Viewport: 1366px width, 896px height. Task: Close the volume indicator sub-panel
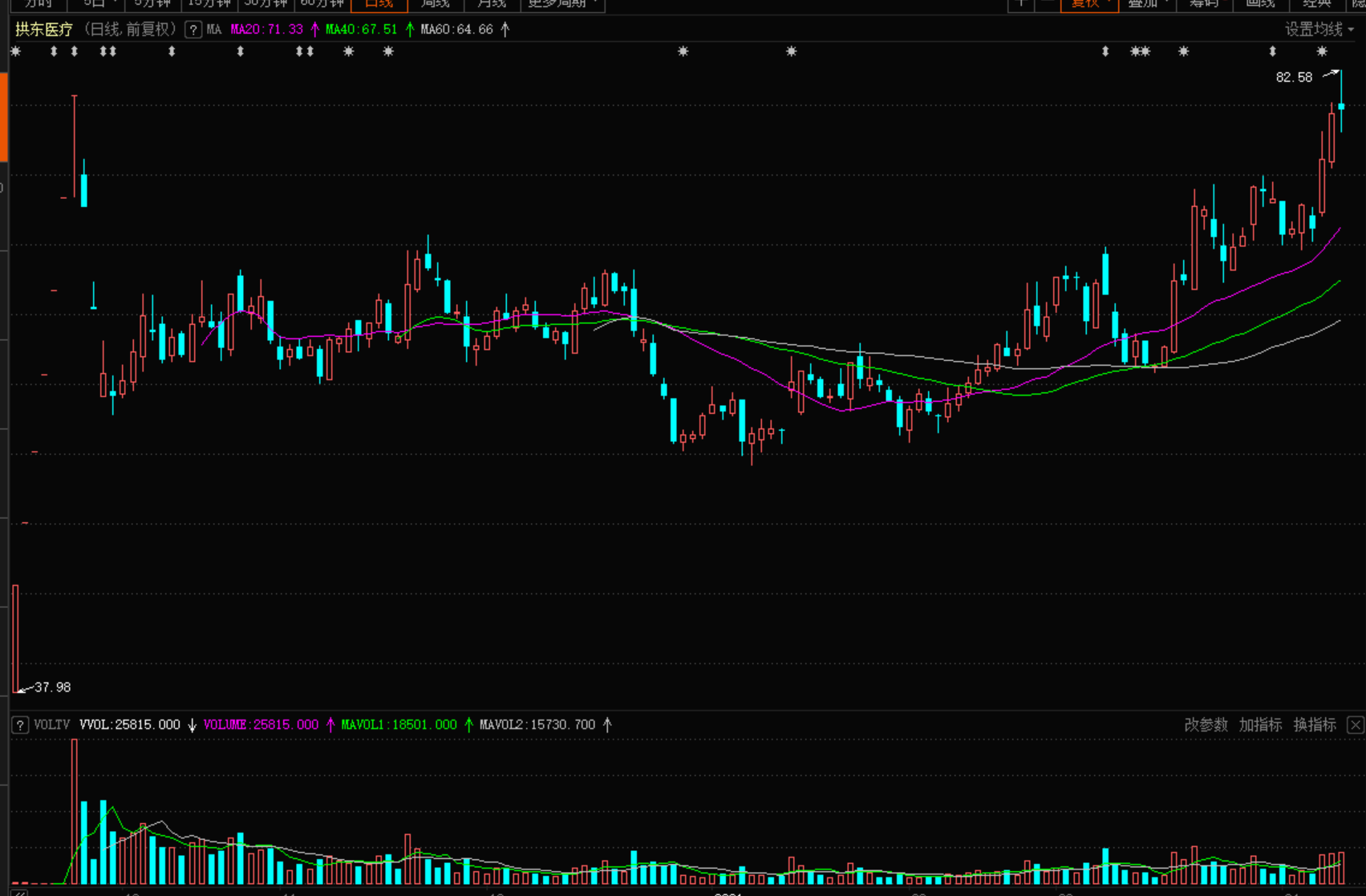tap(1356, 725)
